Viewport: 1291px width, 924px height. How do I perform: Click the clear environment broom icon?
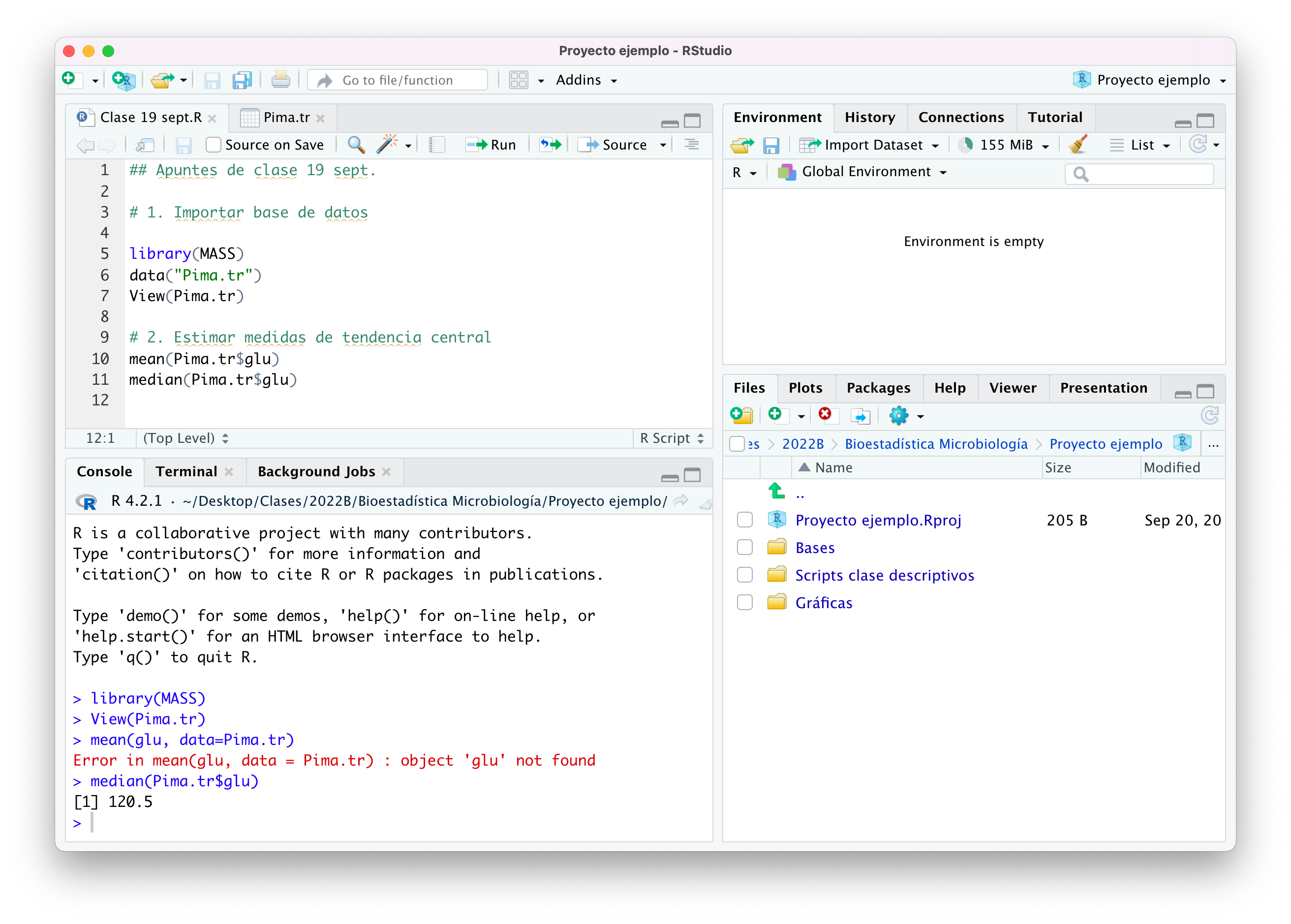click(1077, 145)
